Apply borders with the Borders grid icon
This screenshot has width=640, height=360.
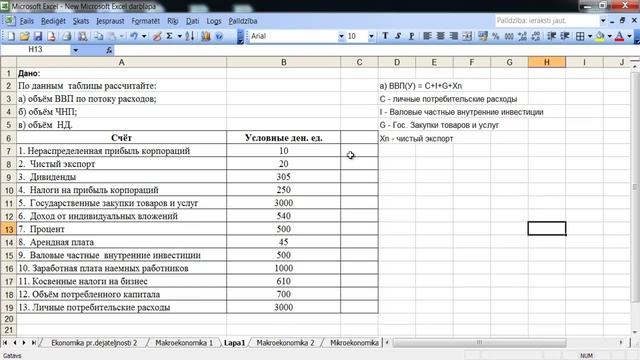click(580, 36)
